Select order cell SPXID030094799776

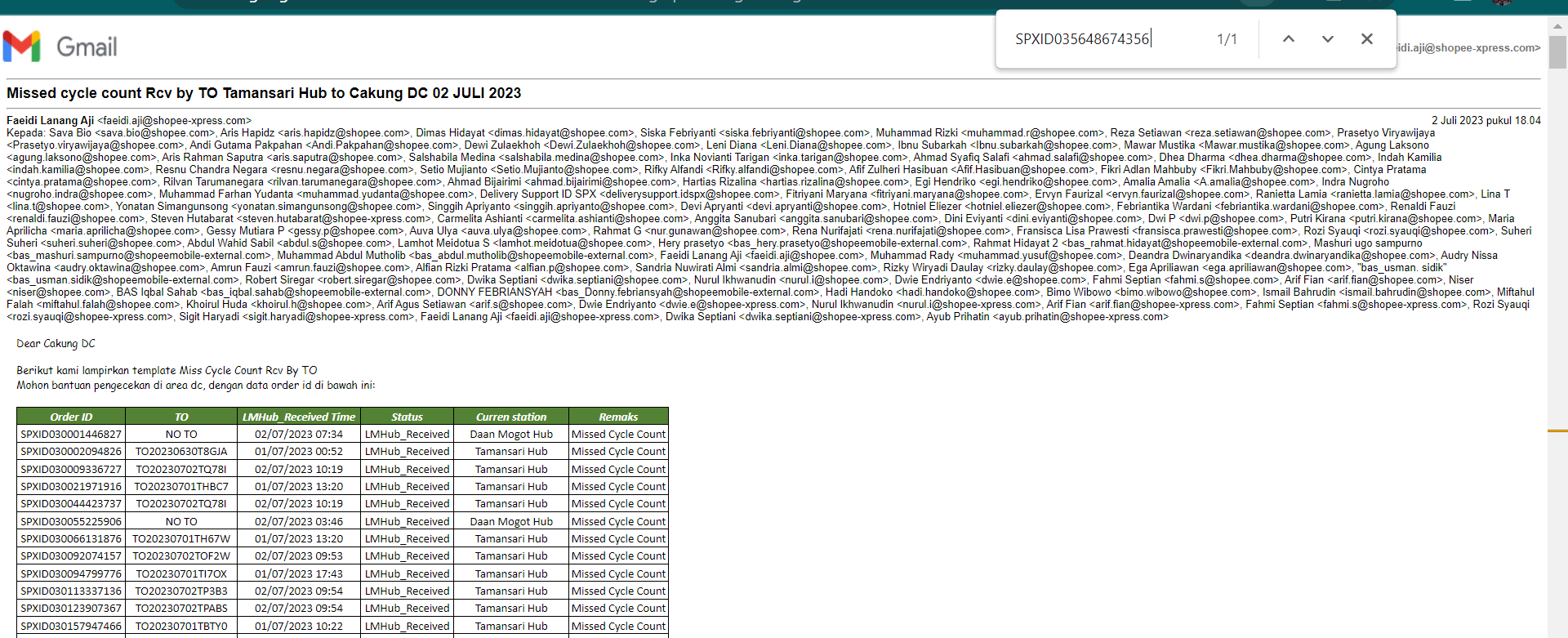(71, 574)
